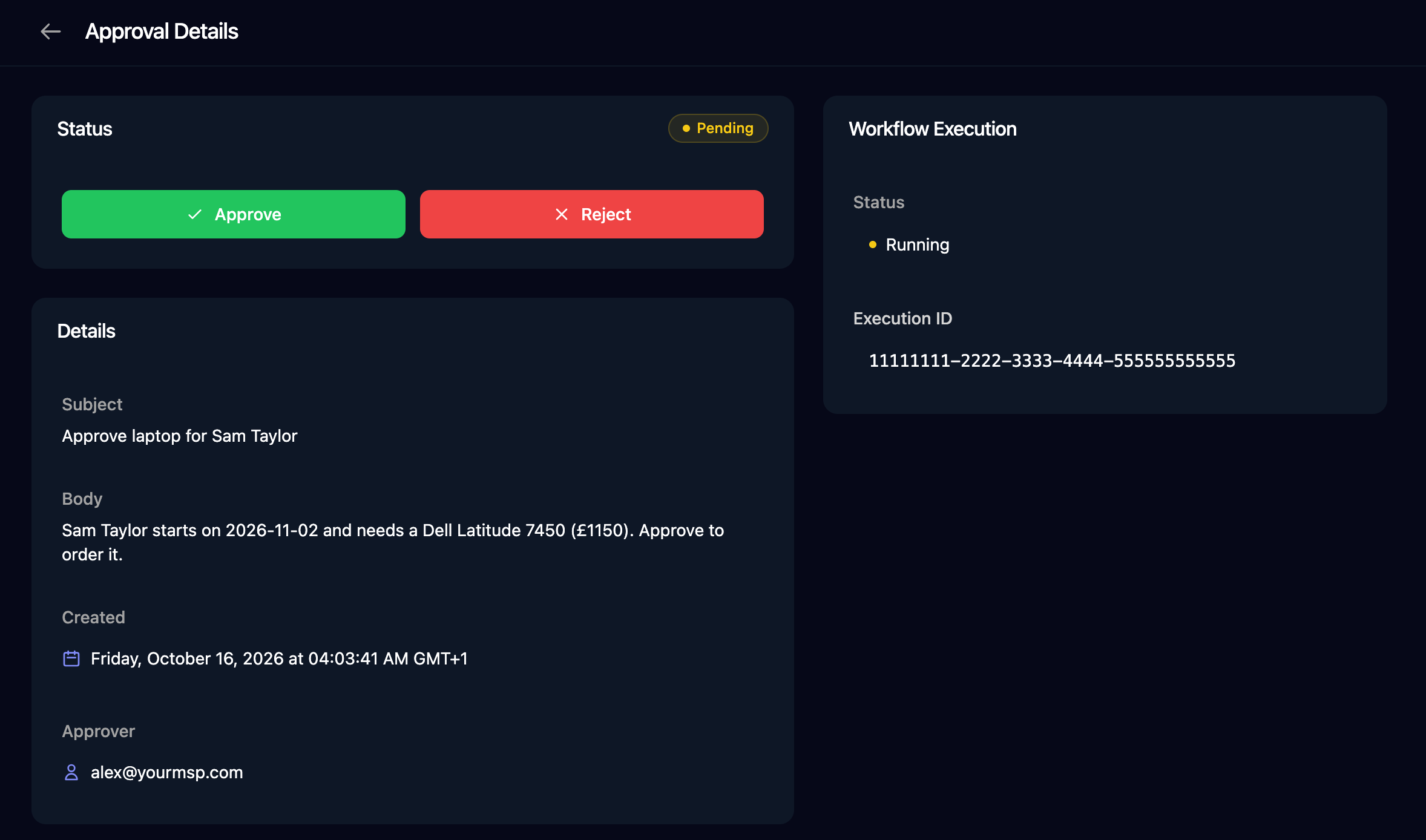The width and height of the screenshot is (1426, 840).
Task: Click the Running workflow status
Action: (909, 244)
